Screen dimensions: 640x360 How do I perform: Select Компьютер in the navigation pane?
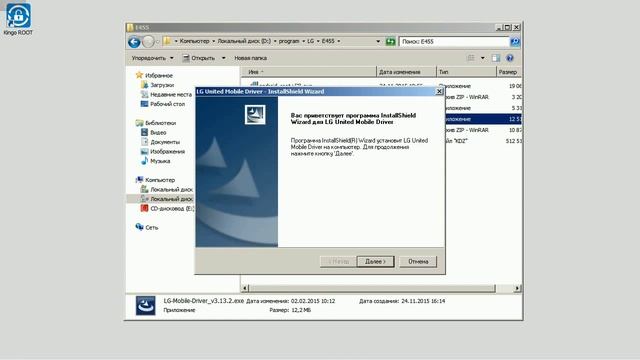(x=156, y=180)
